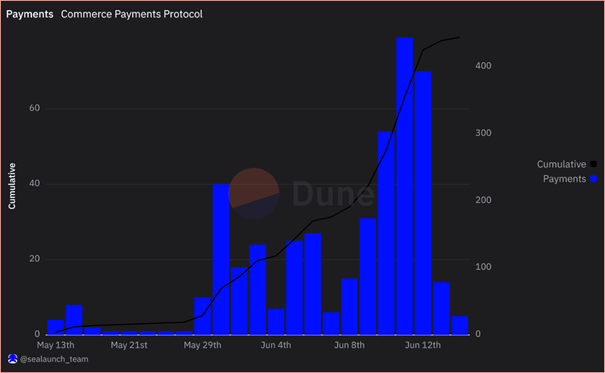Click the black Cumulative color swatch

click(593, 164)
